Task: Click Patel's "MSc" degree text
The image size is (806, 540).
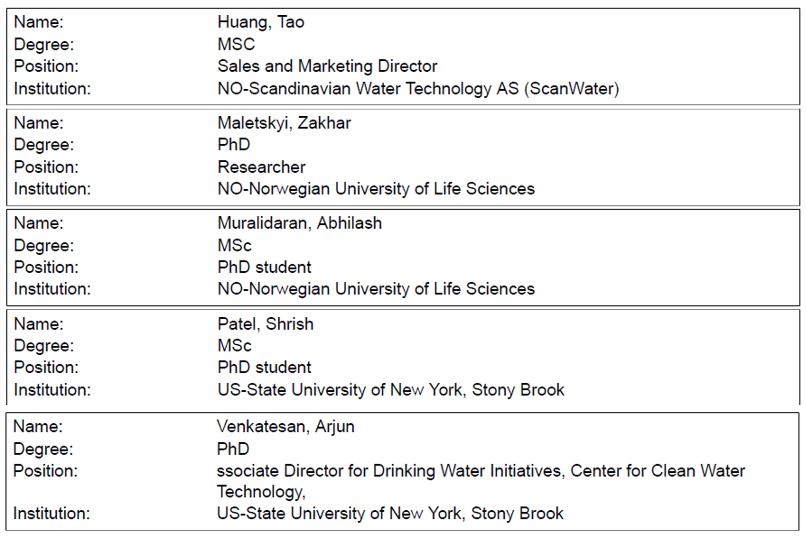Action: click(235, 346)
